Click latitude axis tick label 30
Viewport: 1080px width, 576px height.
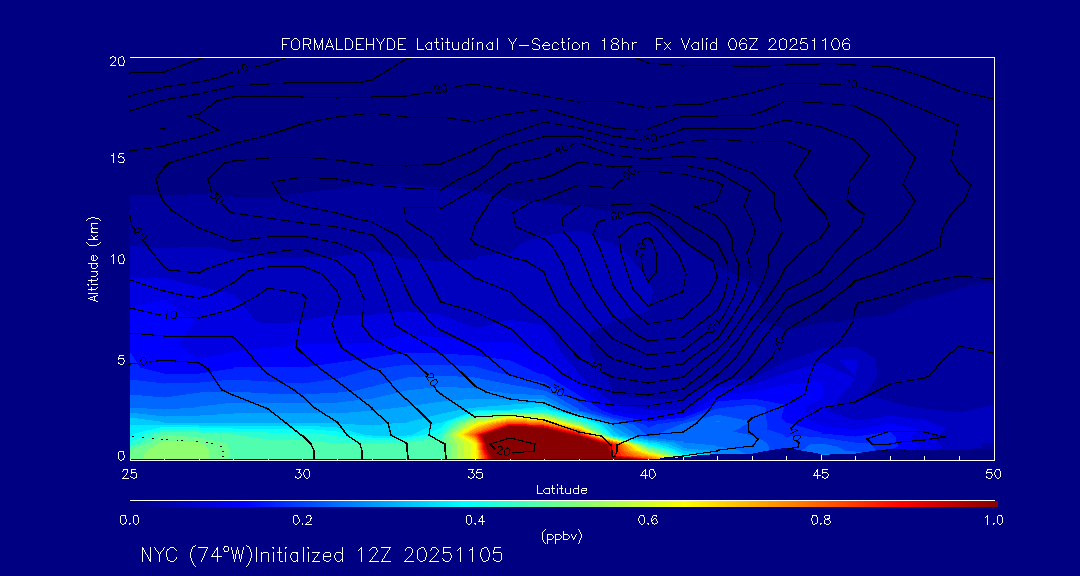pyautogui.click(x=302, y=474)
